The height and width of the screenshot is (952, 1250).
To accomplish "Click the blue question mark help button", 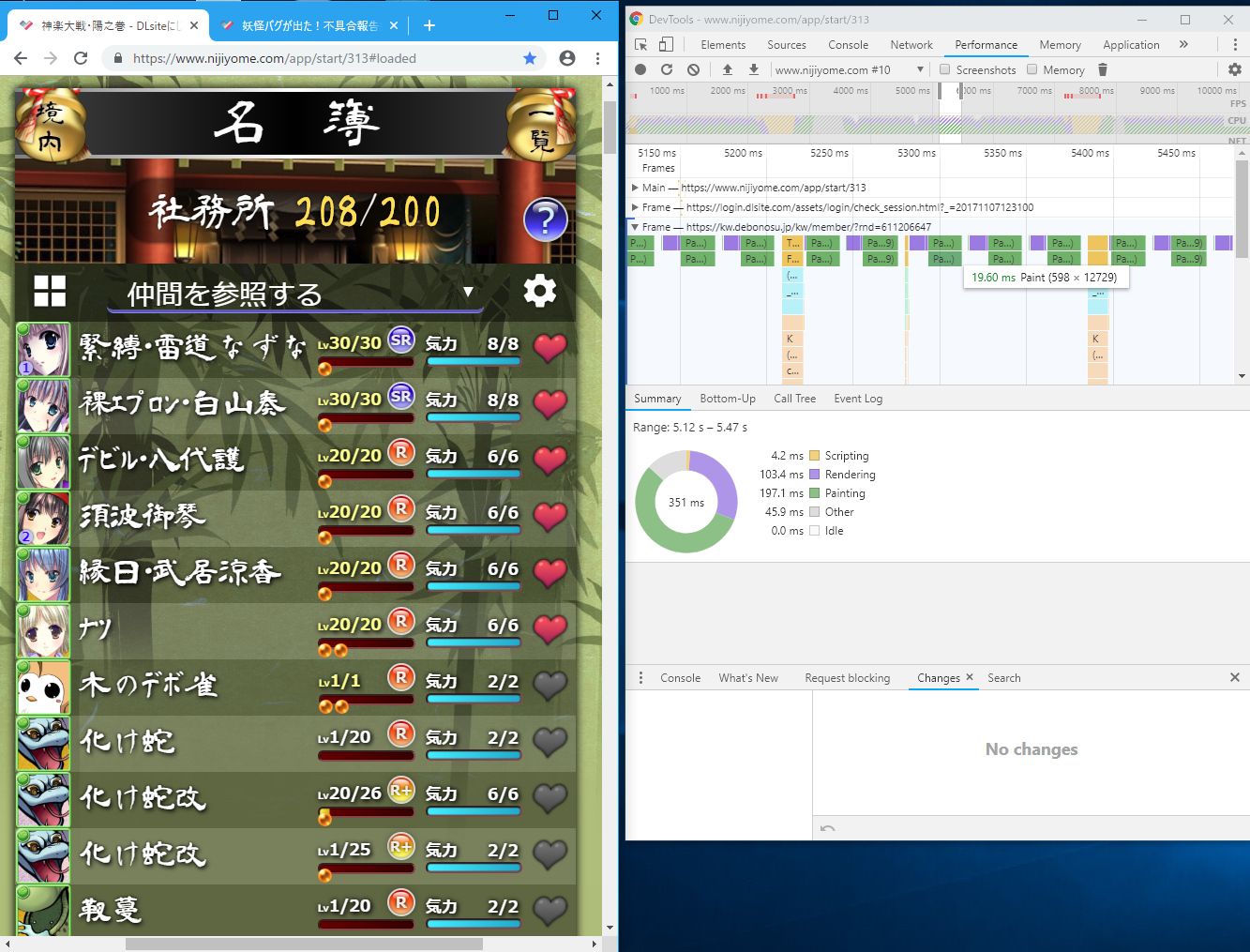I will [545, 220].
